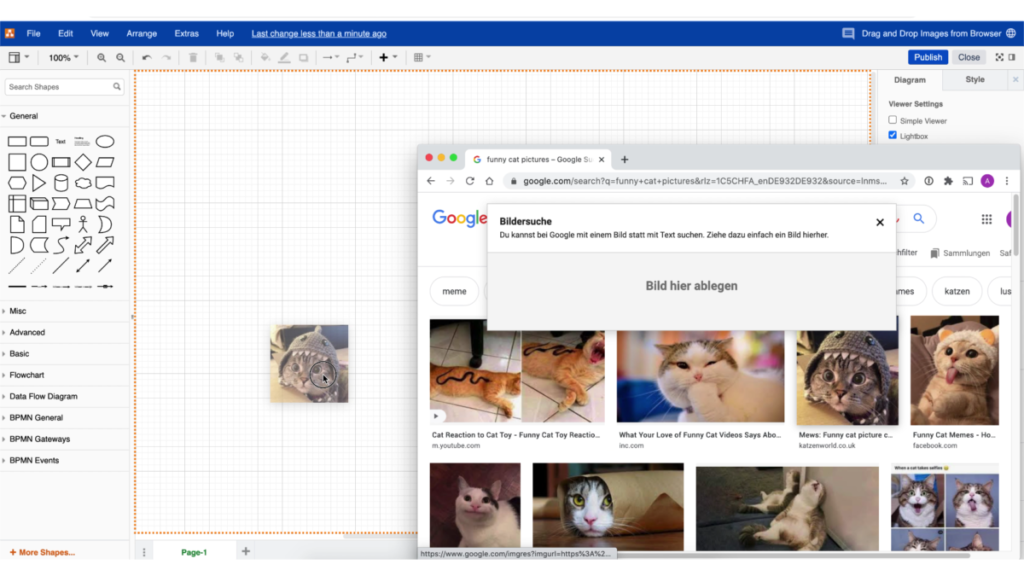The image size is (1024, 576).
Task: Enable the Simple Viewer checkbox
Action: click(893, 120)
